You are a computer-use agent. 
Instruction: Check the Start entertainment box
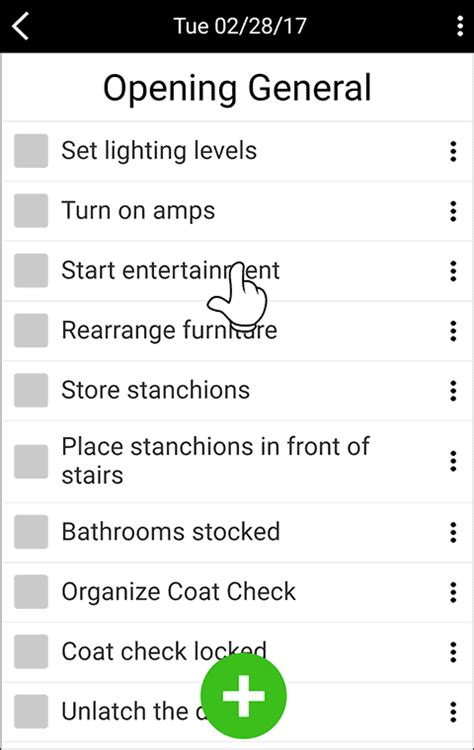(x=31, y=271)
